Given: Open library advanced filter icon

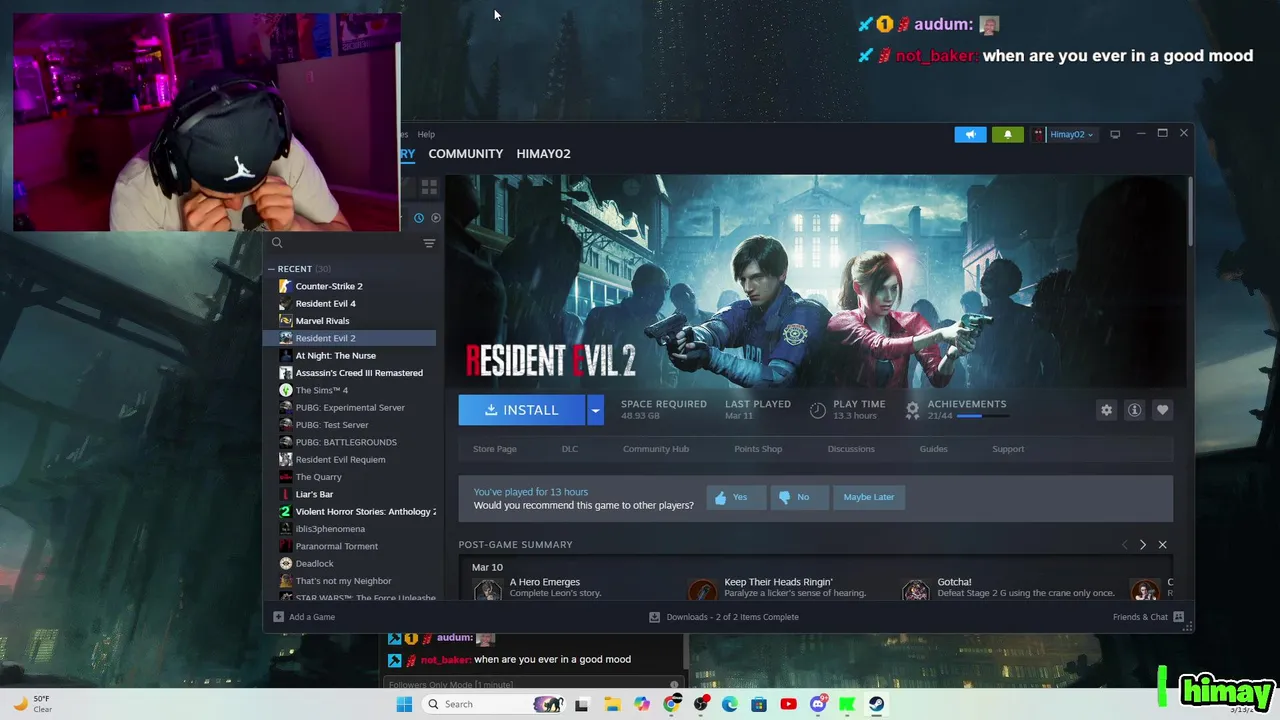Looking at the screenshot, I should [x=429, y=243].
